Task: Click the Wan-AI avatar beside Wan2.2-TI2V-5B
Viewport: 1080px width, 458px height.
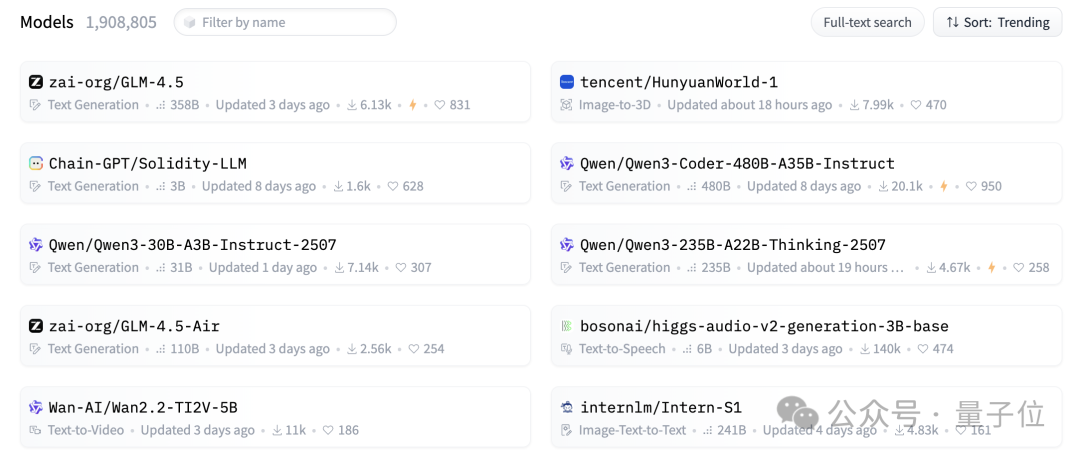Action: point(36,408)
